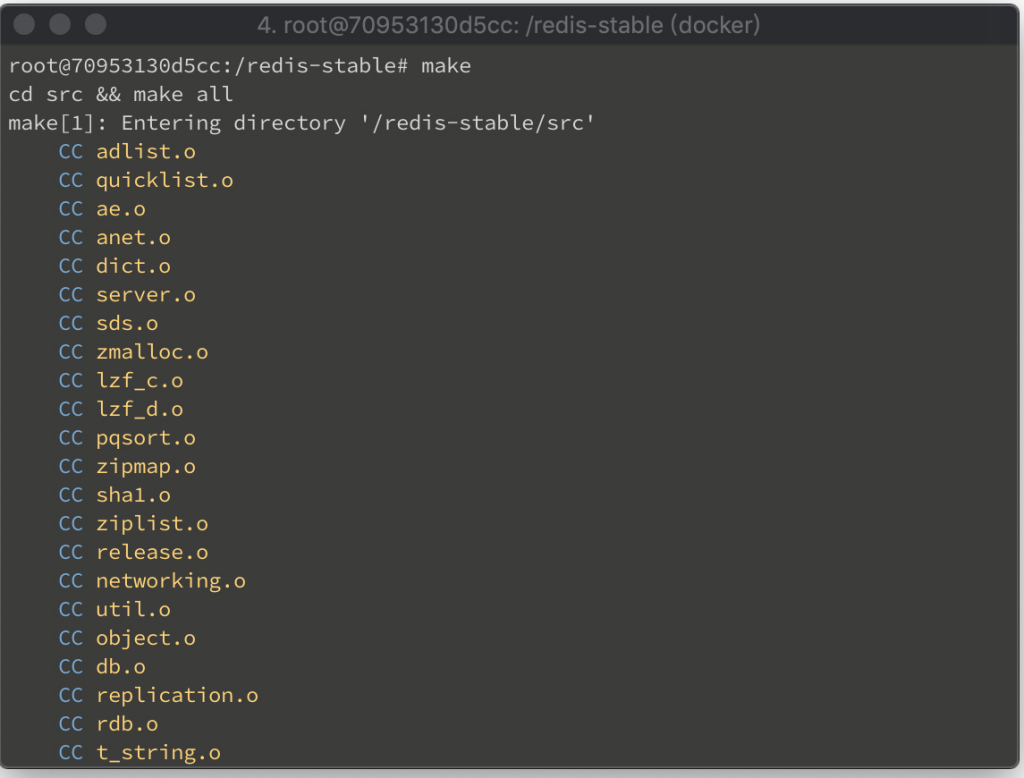This screenshot has height=778, width=1024.
Task: Click the t_string.o filename
Action: point(159,753)
